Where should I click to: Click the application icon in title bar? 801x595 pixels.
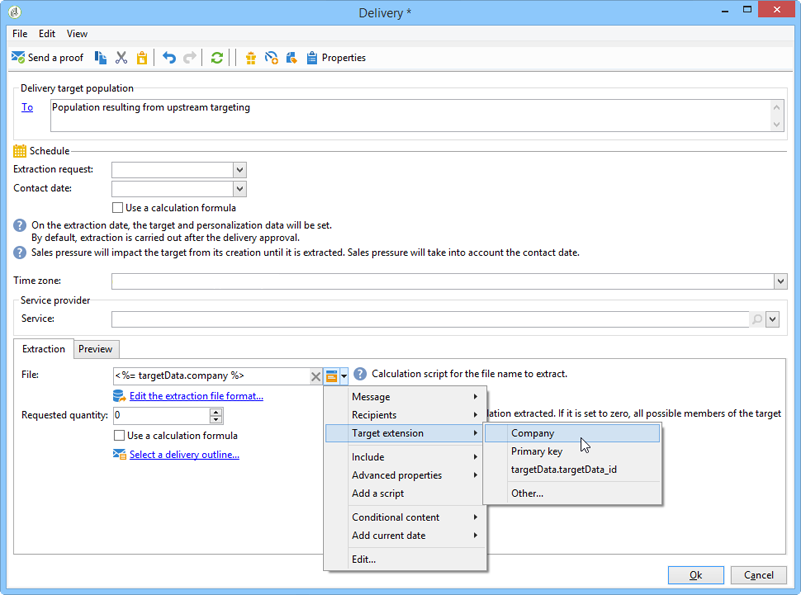click(15, 12)
